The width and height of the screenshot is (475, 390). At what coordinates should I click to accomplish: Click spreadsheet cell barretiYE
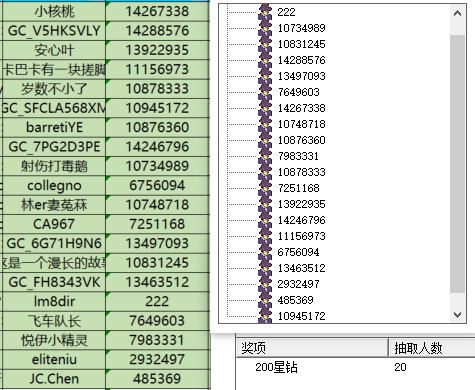pyautogui.click(x=54, y=127)
